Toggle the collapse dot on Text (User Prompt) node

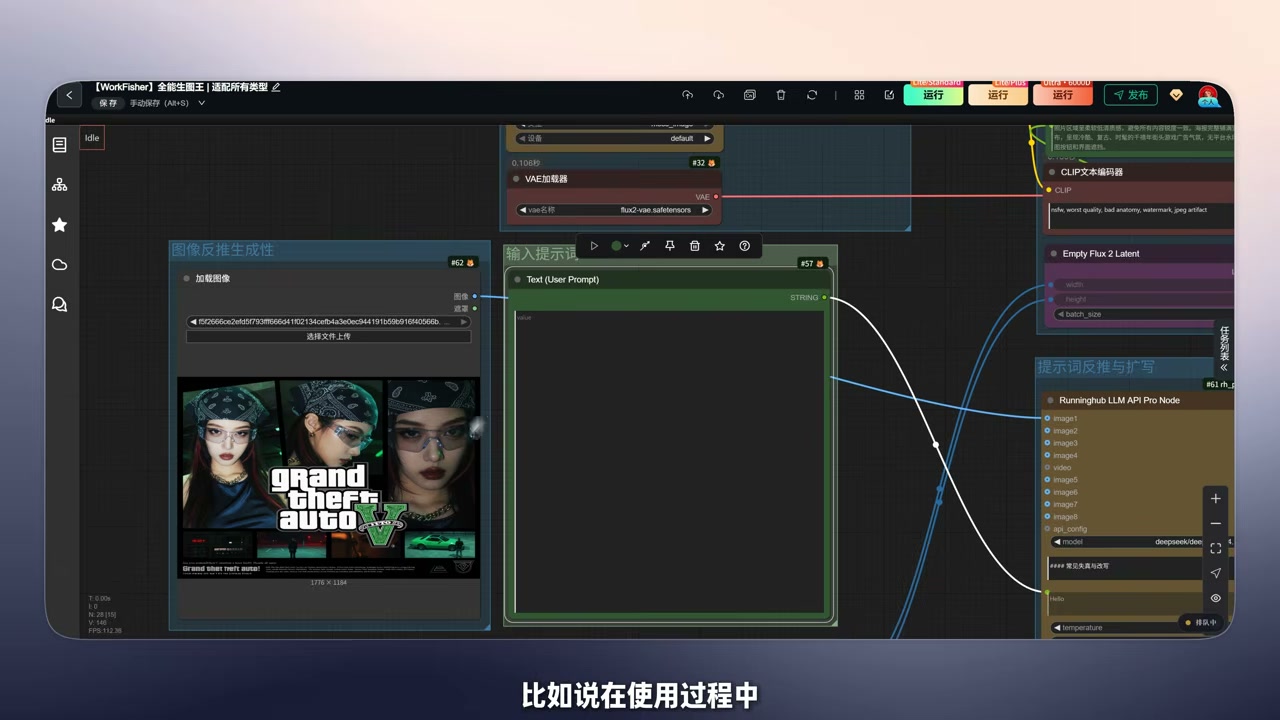tap(517, 280)
